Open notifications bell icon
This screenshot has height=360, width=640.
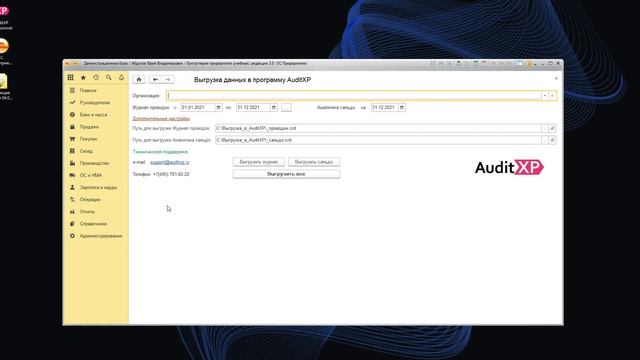point(121,78)
